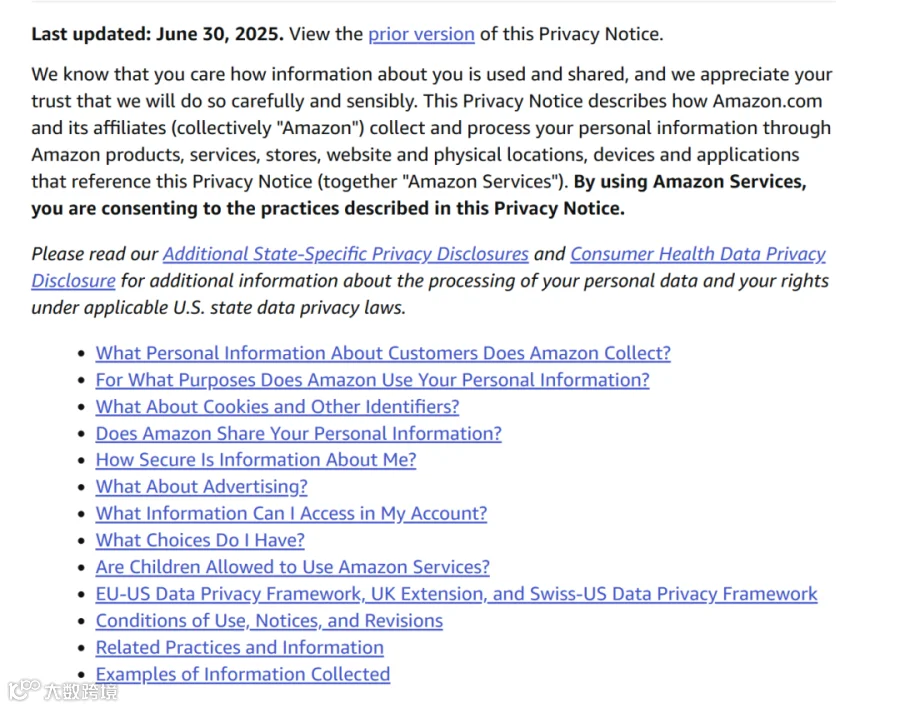Screen dimensions: 900x708
Task: Click the Last updated June 30, 2025 text
Action: (157, 34)
